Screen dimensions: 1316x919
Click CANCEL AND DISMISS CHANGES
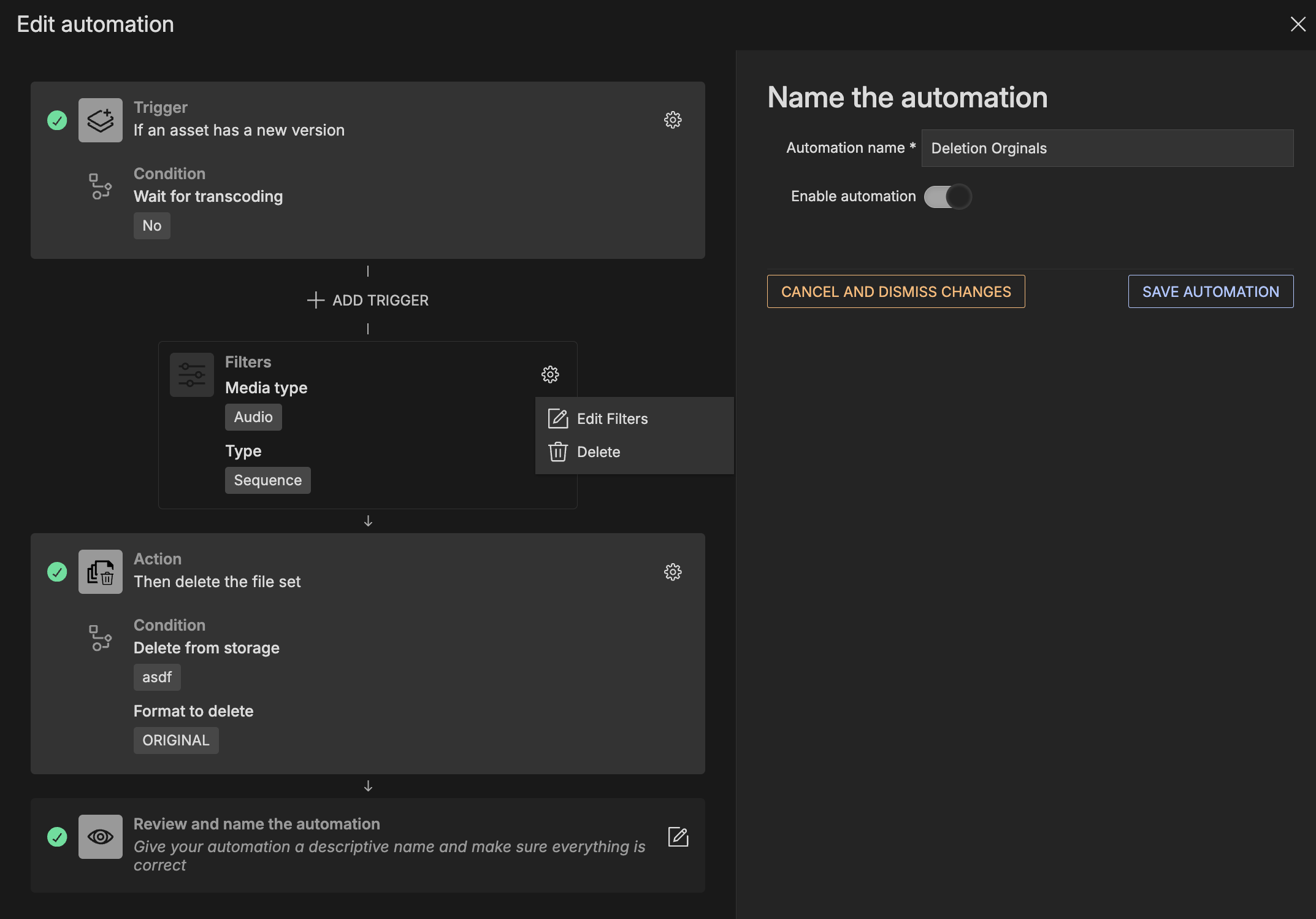[895, 291]
